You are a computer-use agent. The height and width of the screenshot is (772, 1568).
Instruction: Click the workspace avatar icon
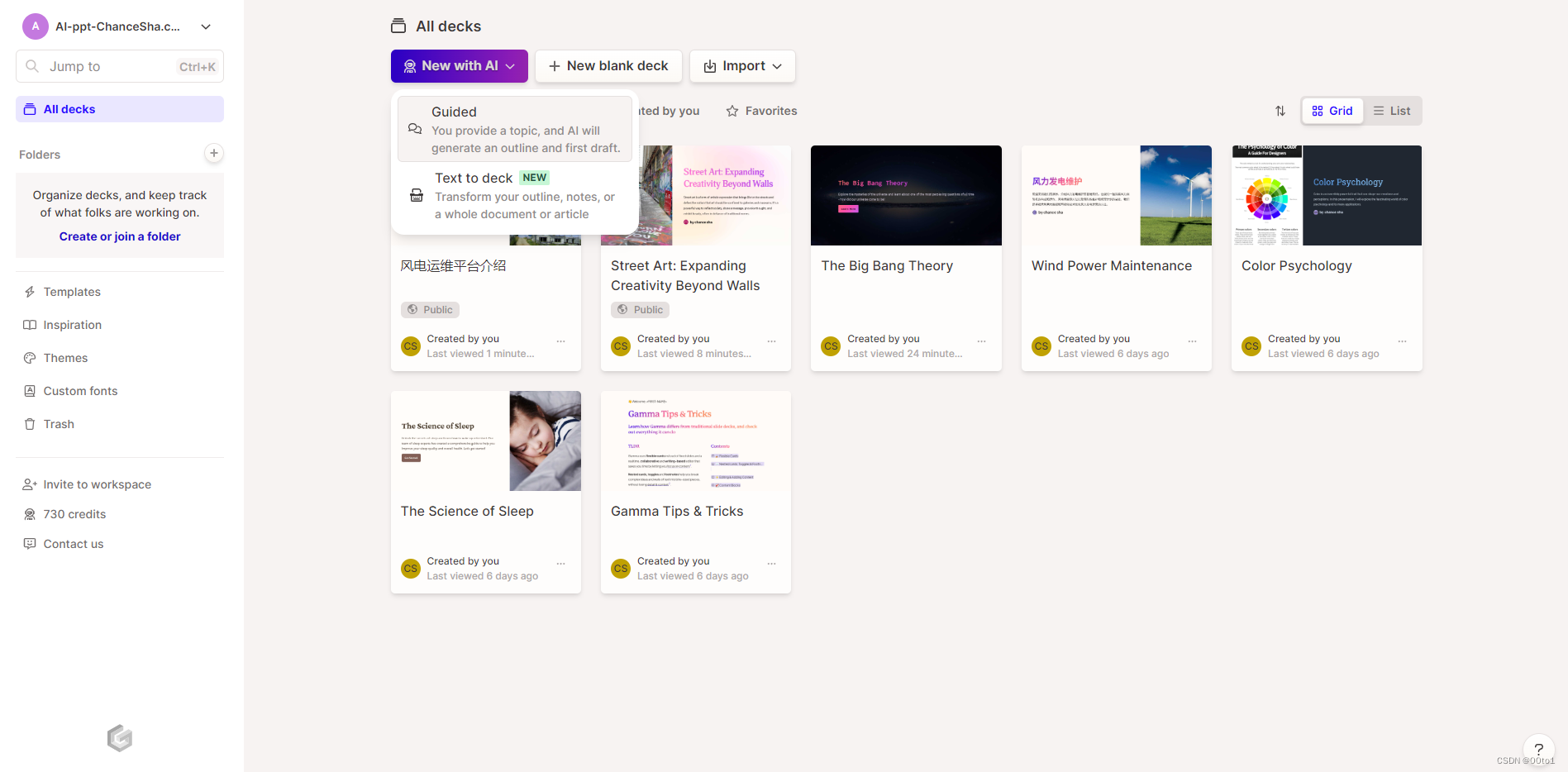coord(36,26)
